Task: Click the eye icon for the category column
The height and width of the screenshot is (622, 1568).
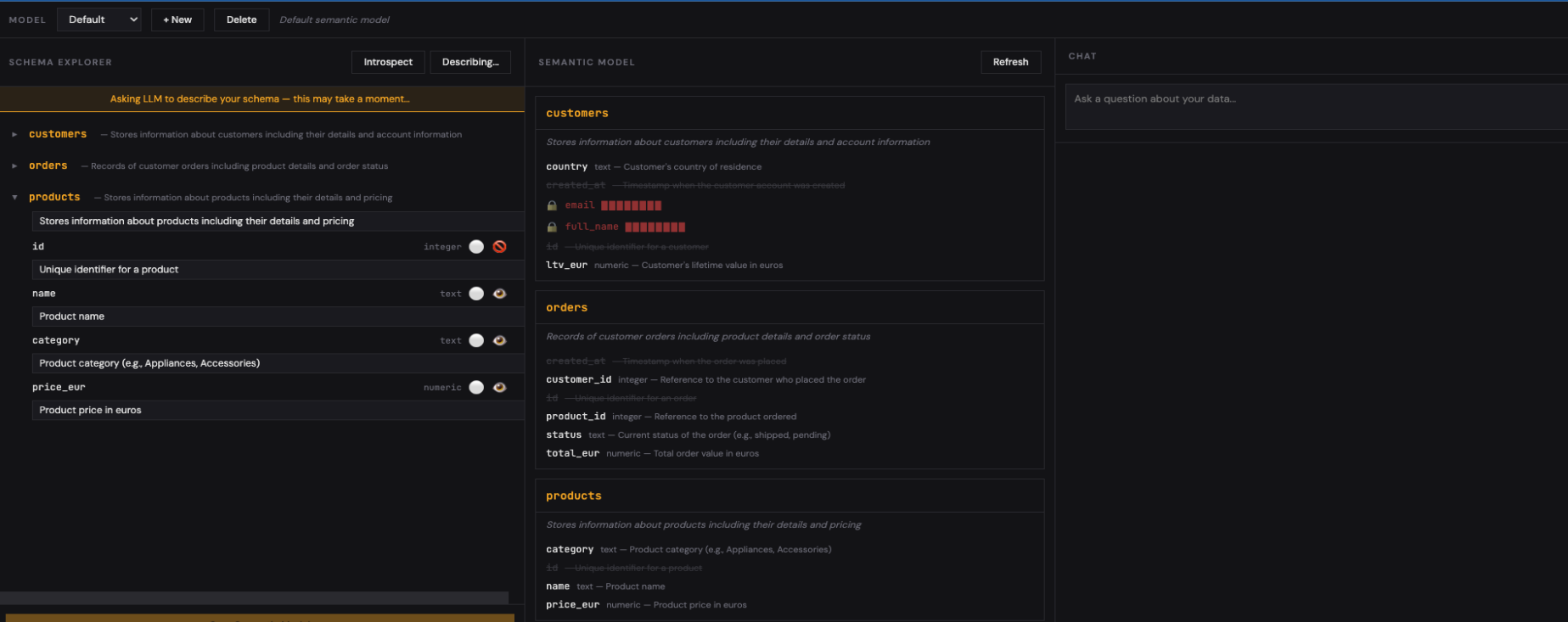Action: click(500, 340)
